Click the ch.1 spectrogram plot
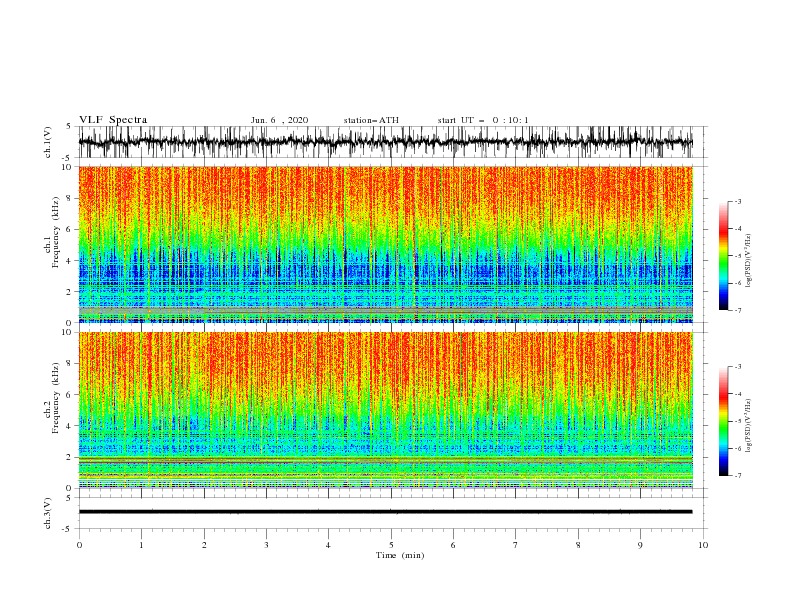 pos(385,244)
